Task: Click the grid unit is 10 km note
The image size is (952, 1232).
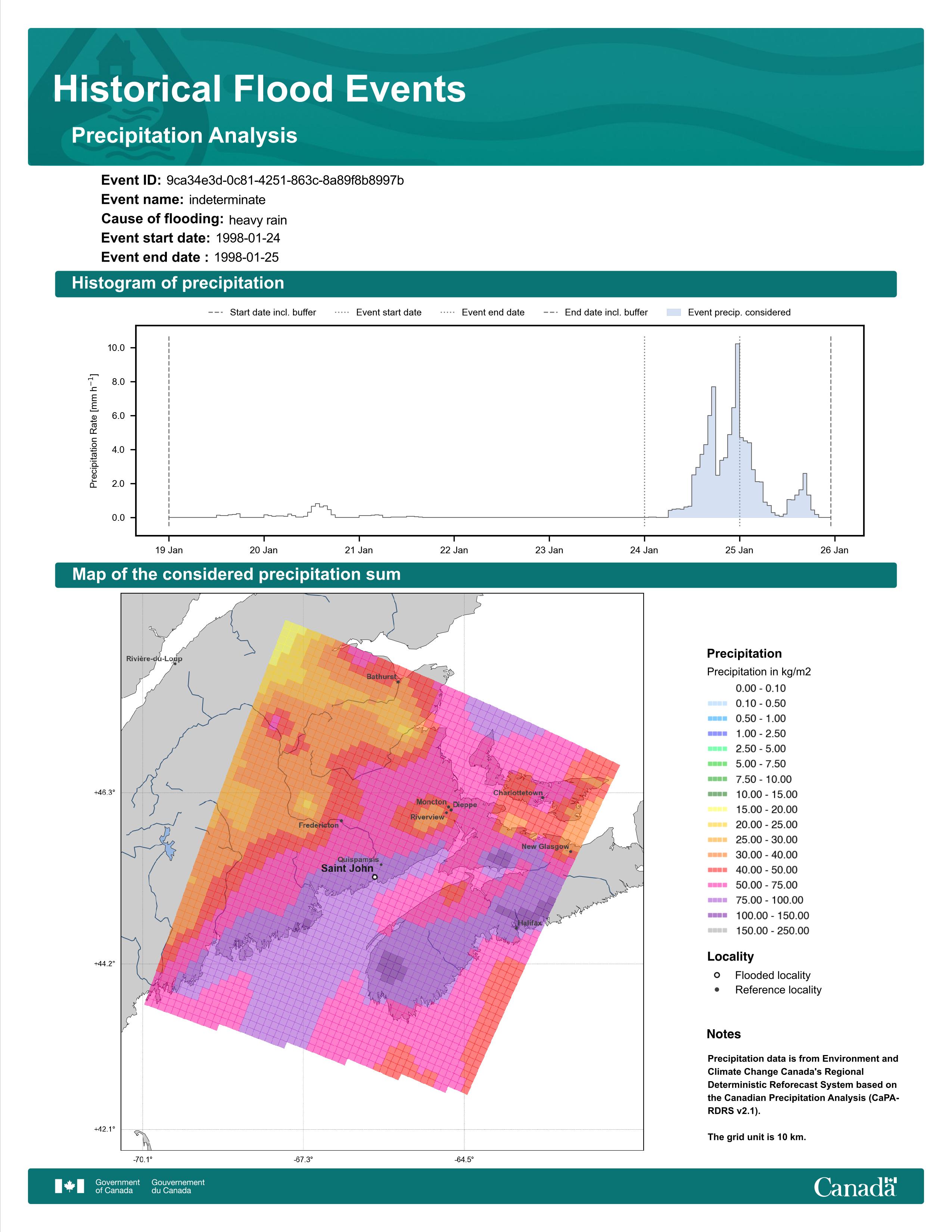Action: click(757, 1137)
